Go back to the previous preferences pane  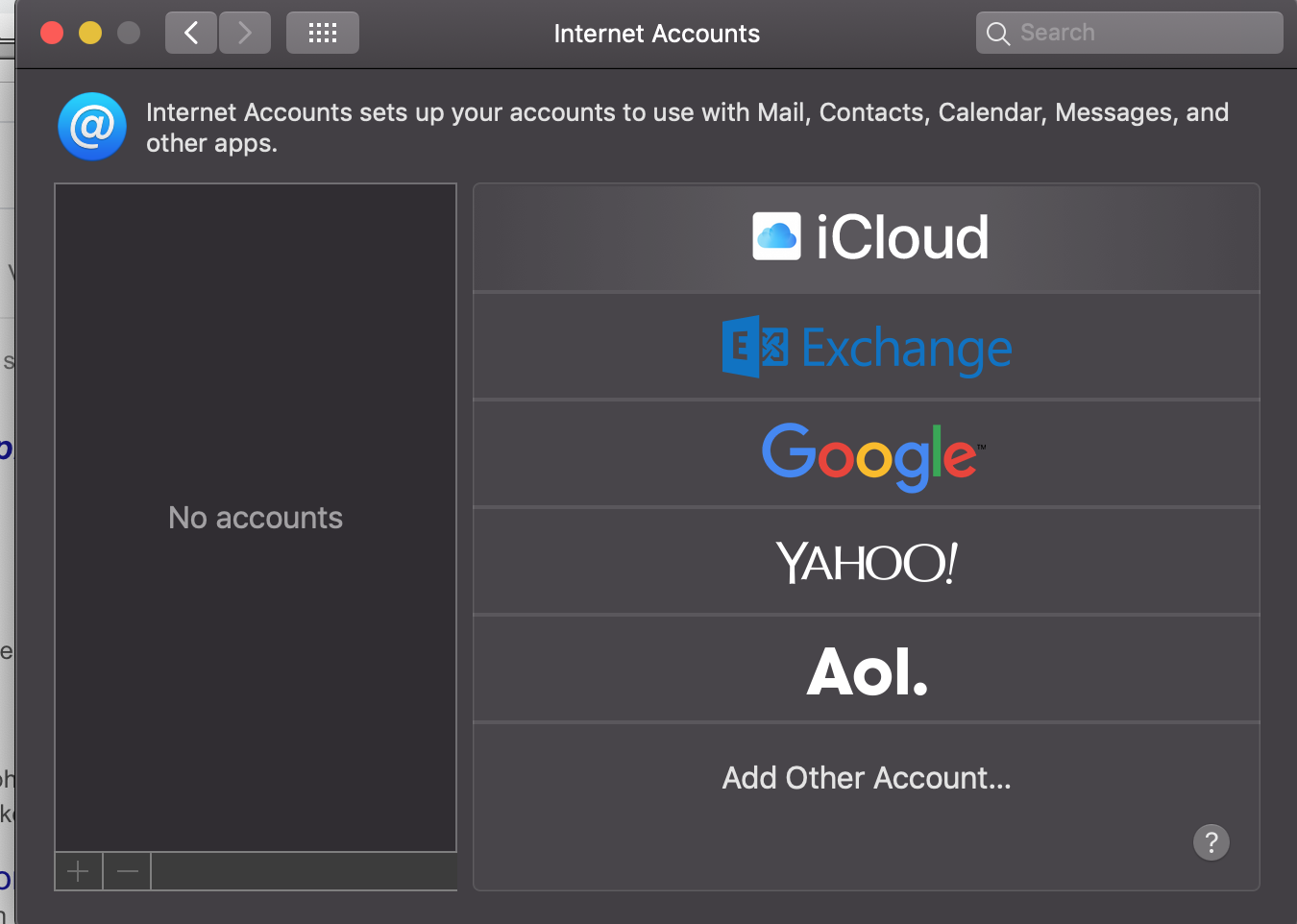[190, 34]
